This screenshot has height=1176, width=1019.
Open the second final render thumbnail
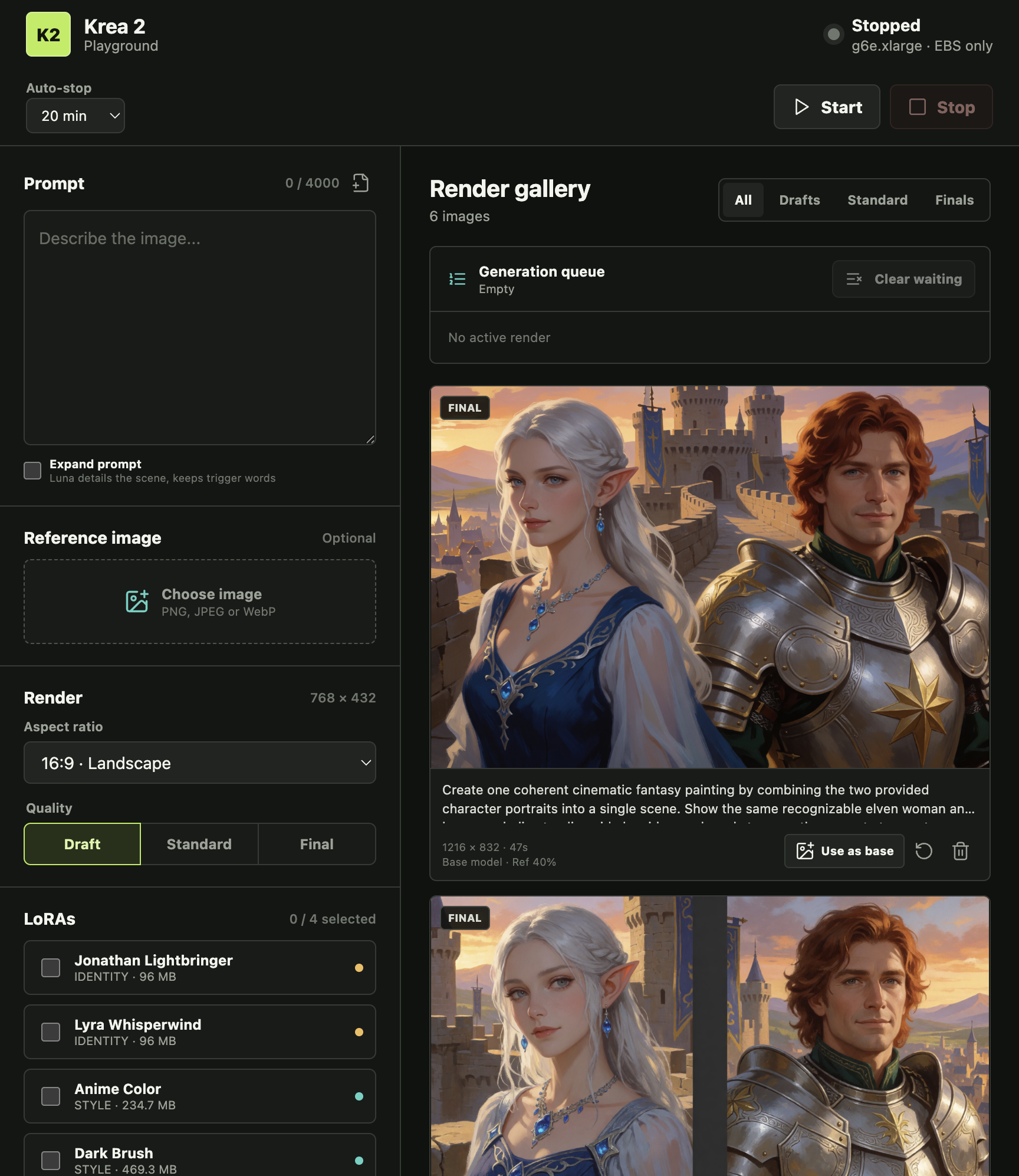point(710,1036)
